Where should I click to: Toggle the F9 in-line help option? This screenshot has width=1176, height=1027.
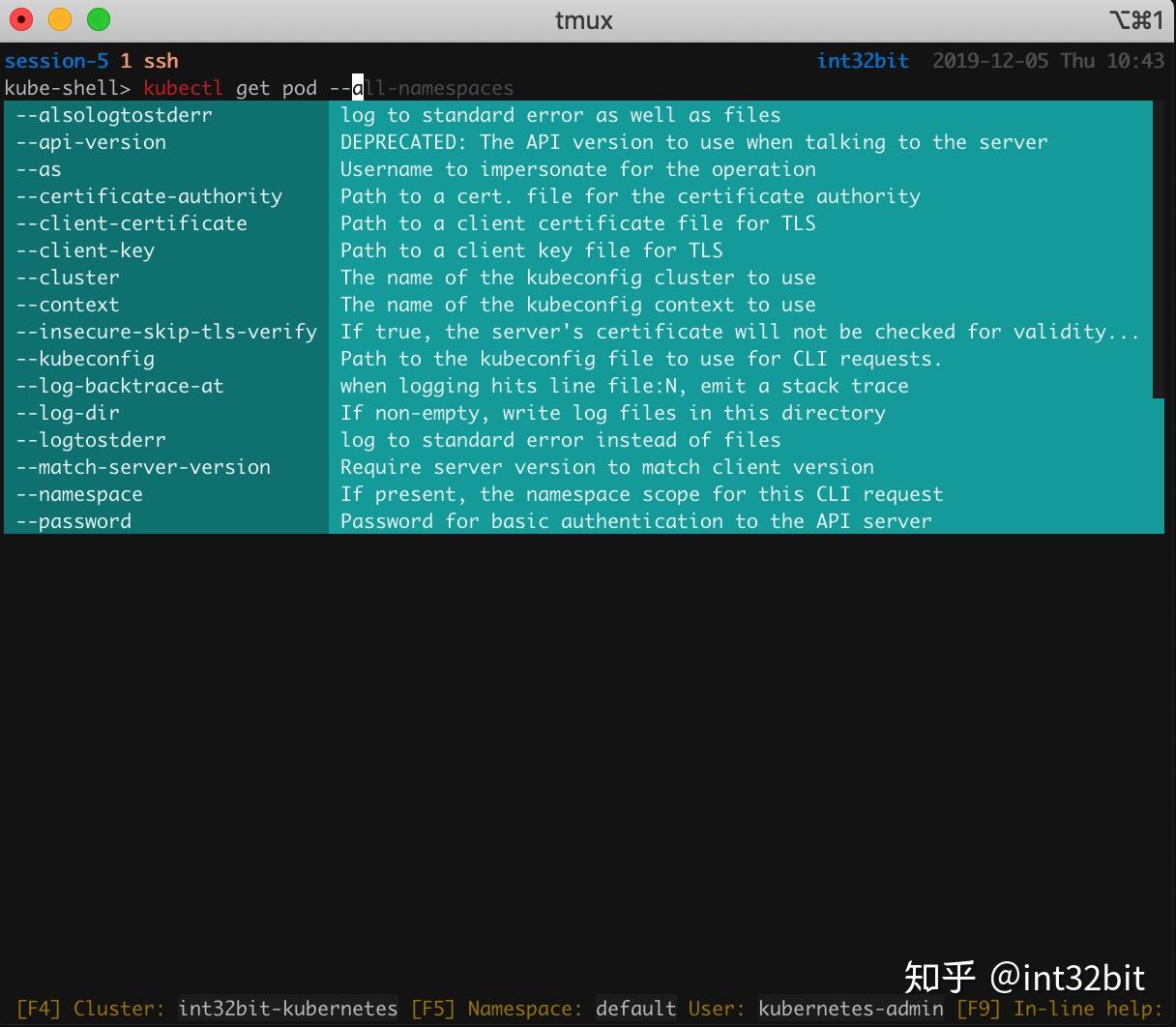(980, 1008)
